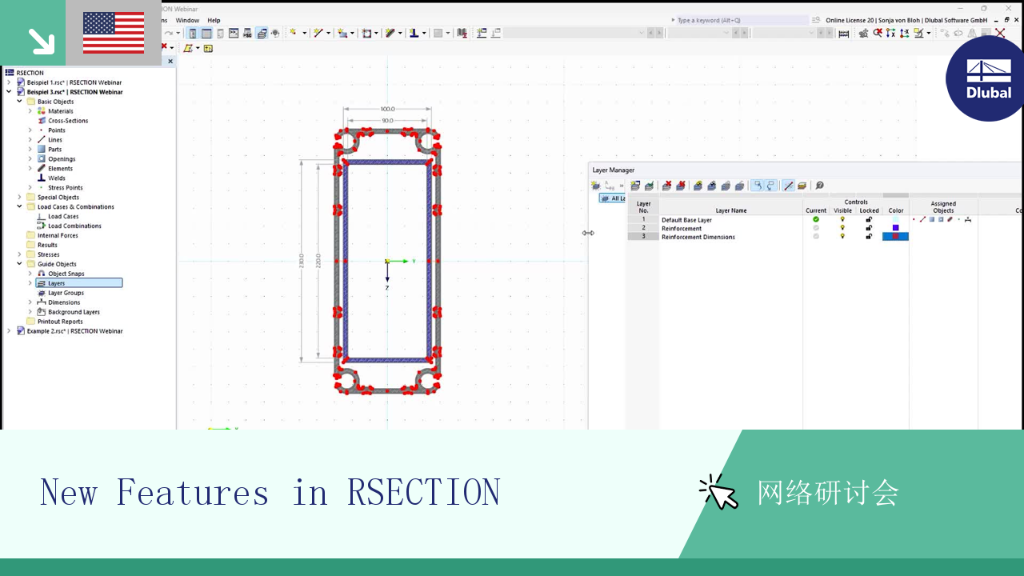Screen dimensions: 1024x576
Task: Select Dimensions in navigator tree
Action: coord(64,302)
